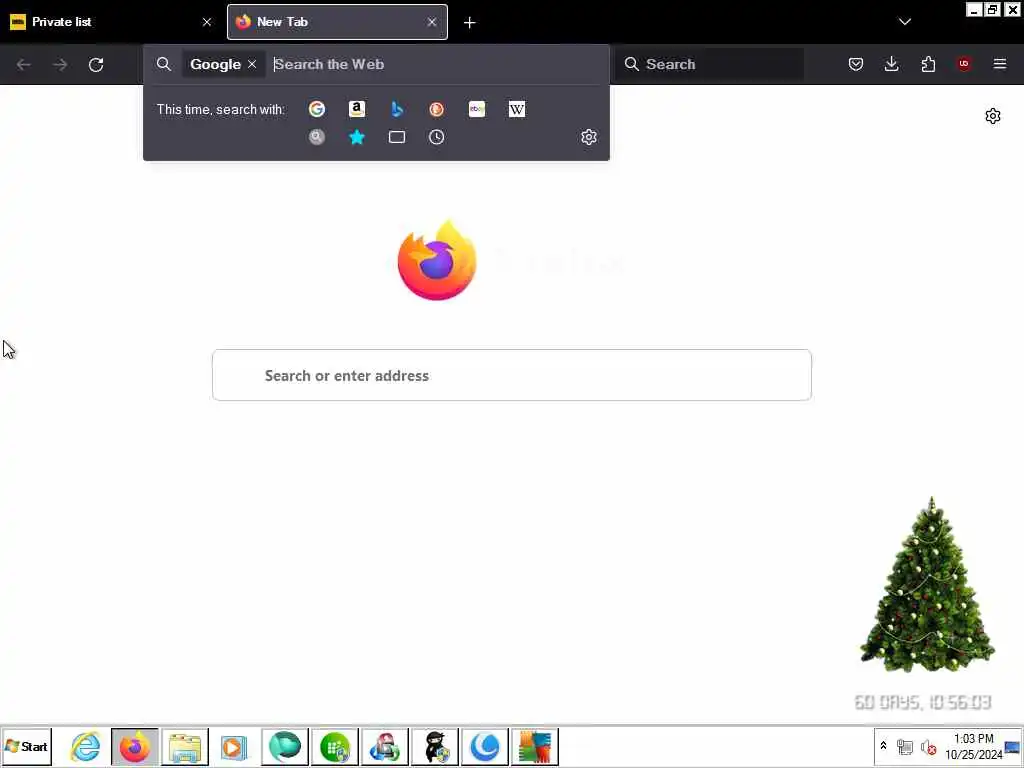
Task: Switch to the Private list tab
Action: pos(110,22)
